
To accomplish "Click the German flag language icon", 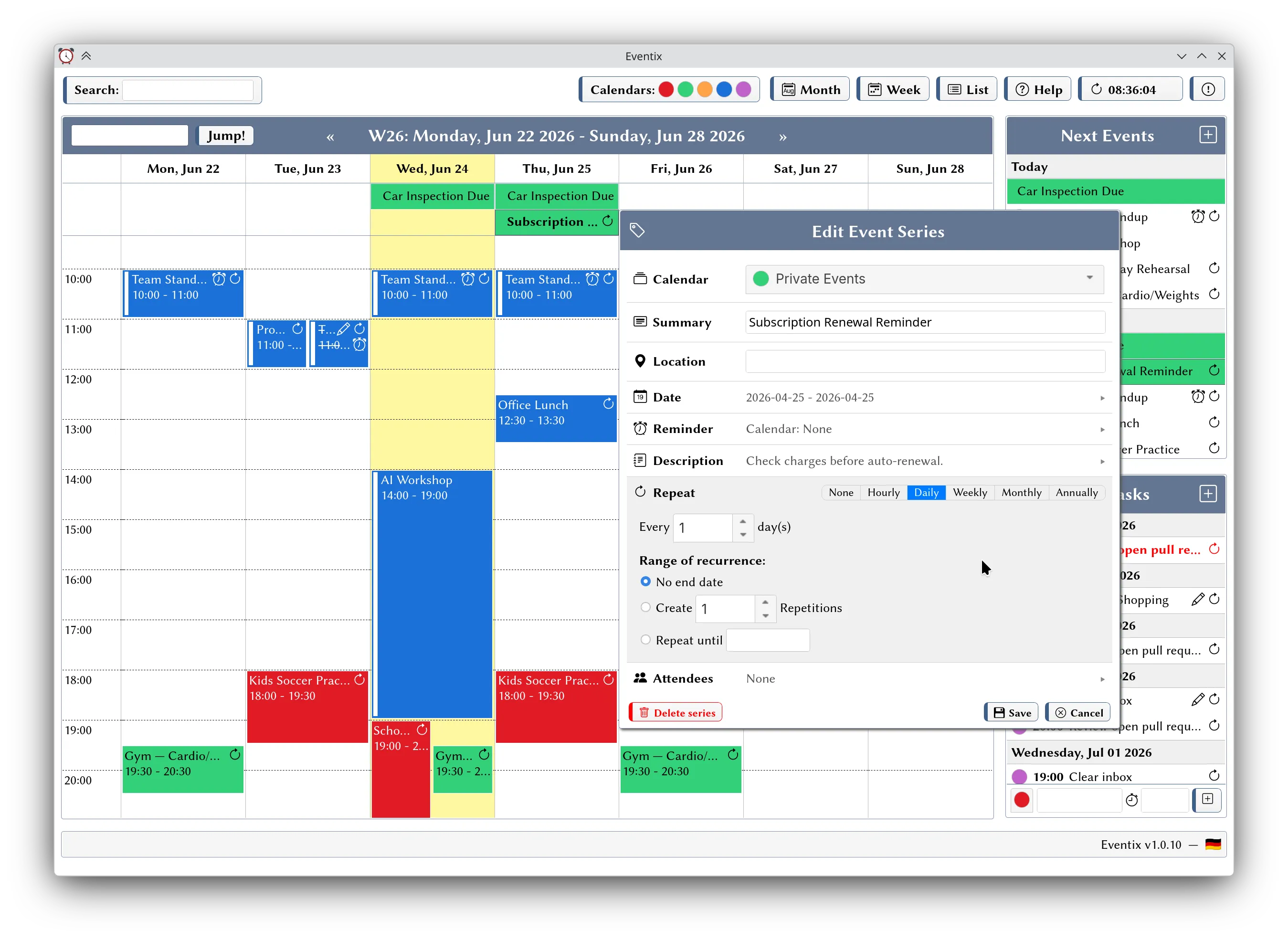I will pos(1213,845).
